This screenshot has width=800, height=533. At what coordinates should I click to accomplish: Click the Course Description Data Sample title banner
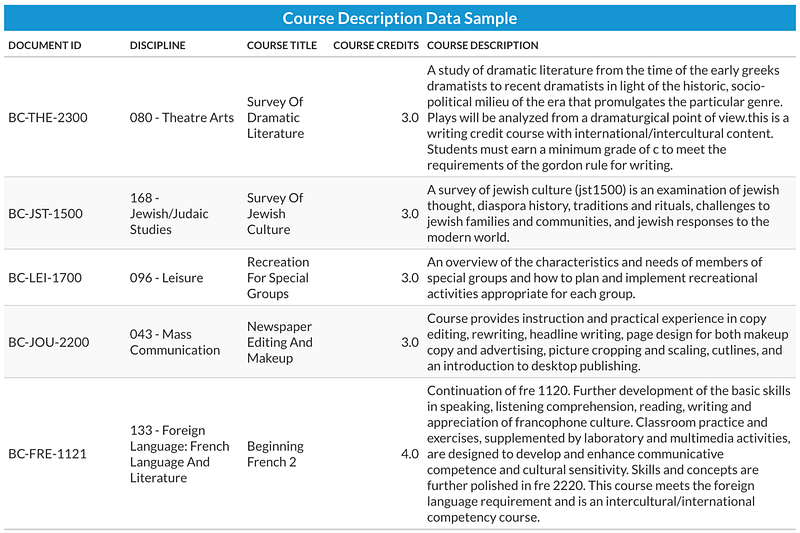coord(399,18)
